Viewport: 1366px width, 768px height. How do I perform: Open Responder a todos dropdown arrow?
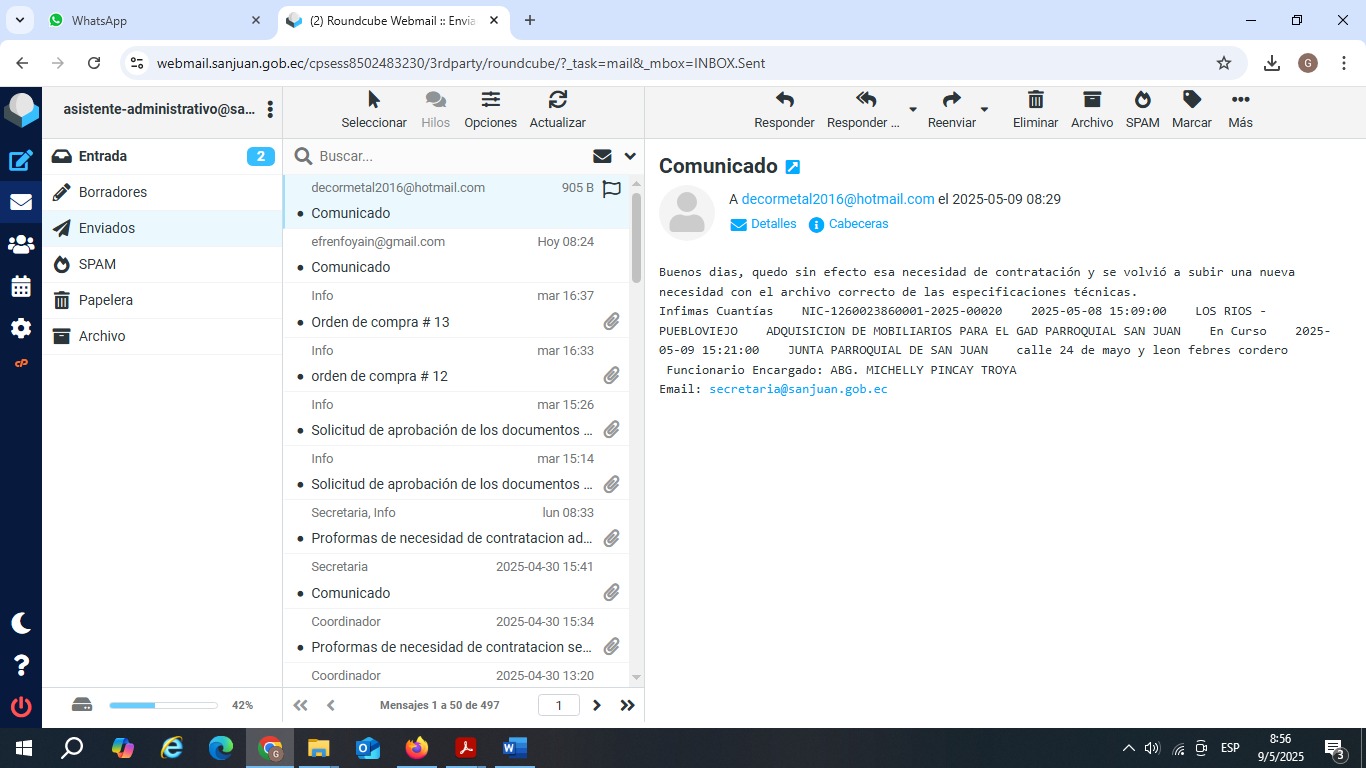(x=912, y=109)
